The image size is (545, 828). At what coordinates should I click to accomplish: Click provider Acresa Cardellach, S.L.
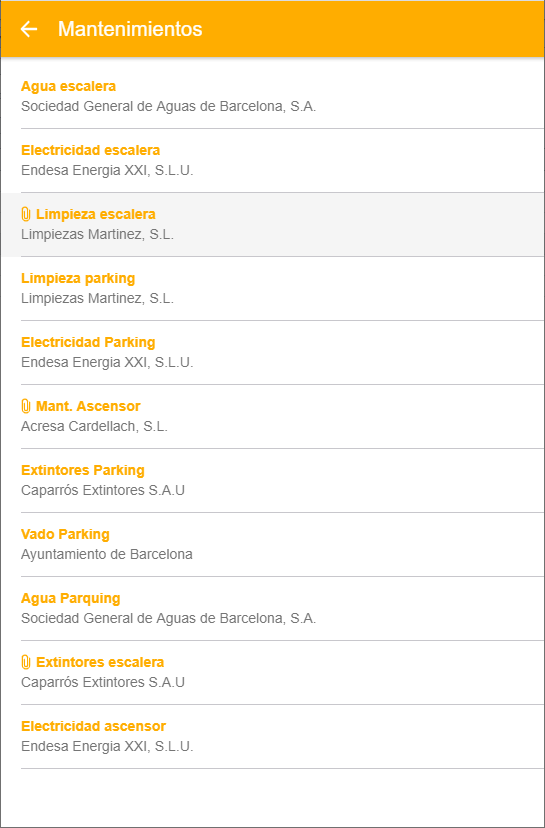point(95,427)
